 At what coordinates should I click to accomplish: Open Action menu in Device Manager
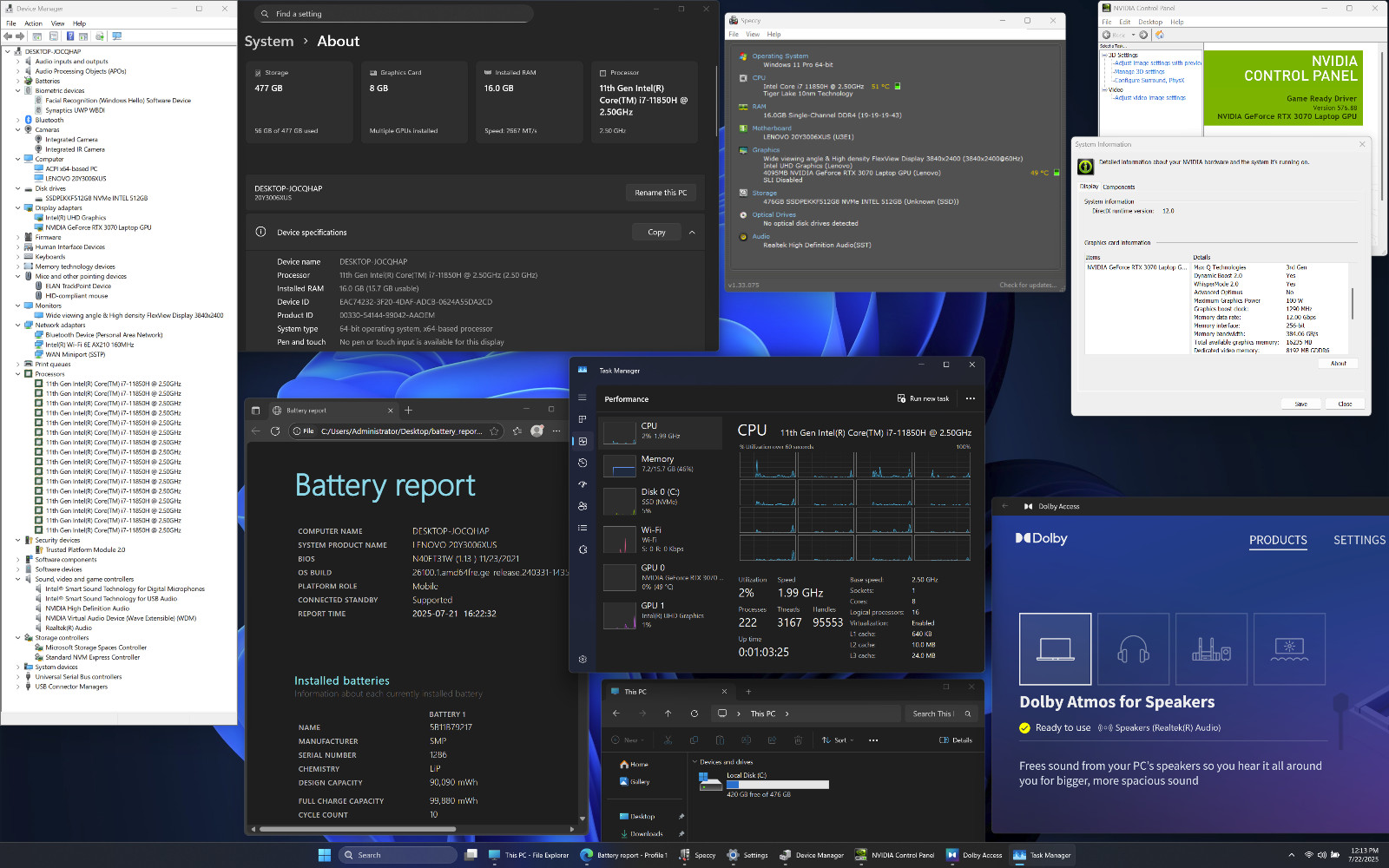pyautogui.click(x=33, y=23)
